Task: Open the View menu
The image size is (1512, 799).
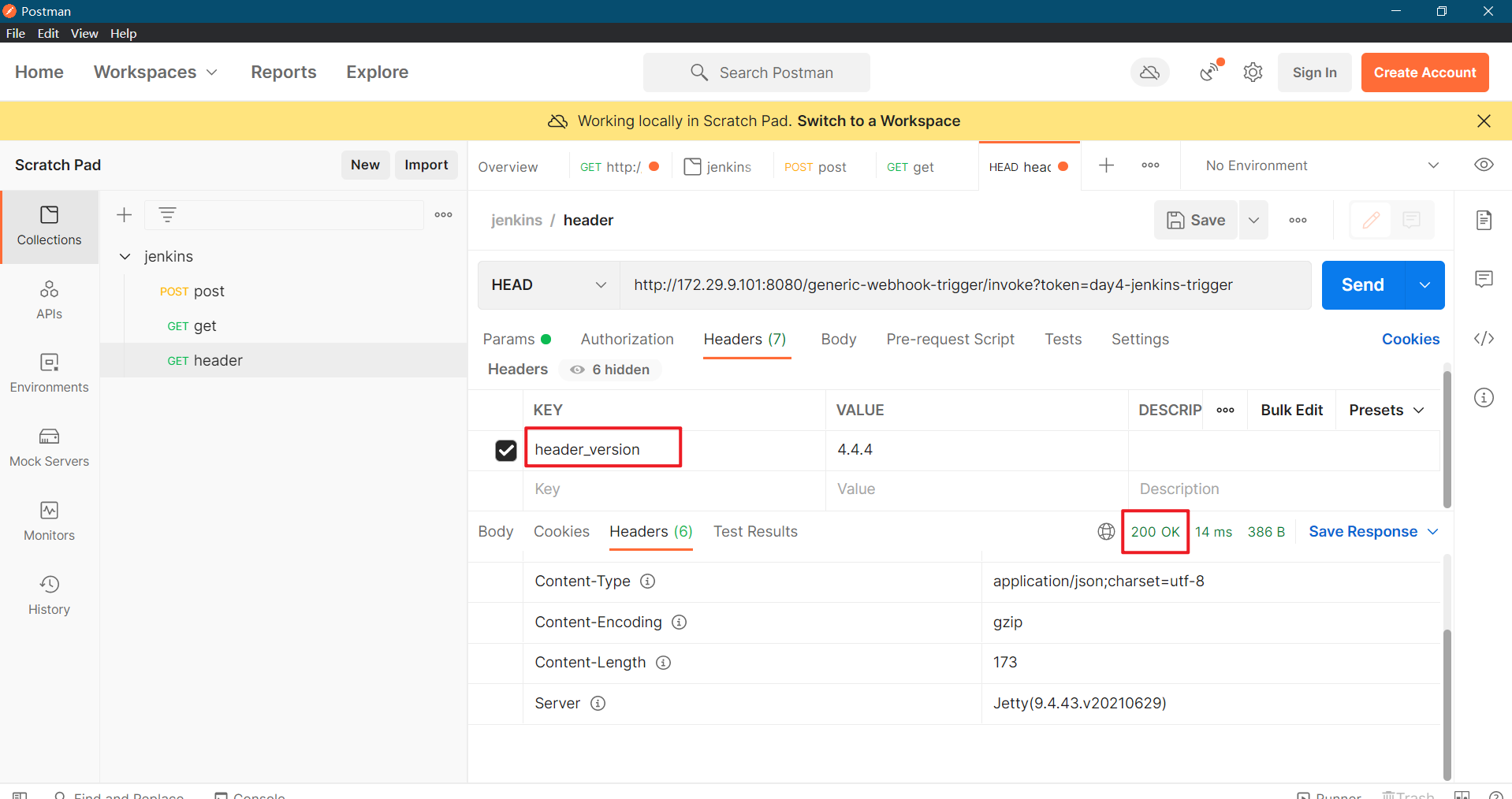Action: pyautogui.click(x=84, y=33)
